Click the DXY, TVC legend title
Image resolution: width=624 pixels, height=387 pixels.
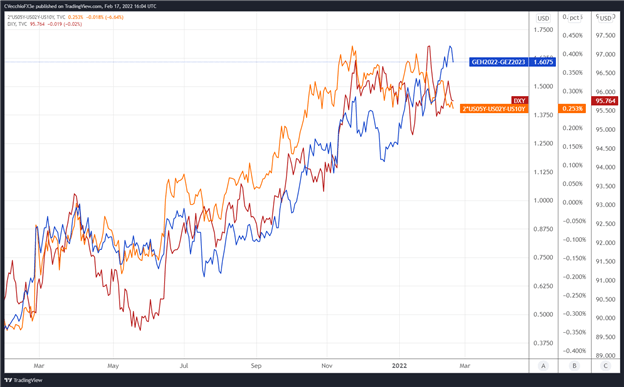point(17,24)
